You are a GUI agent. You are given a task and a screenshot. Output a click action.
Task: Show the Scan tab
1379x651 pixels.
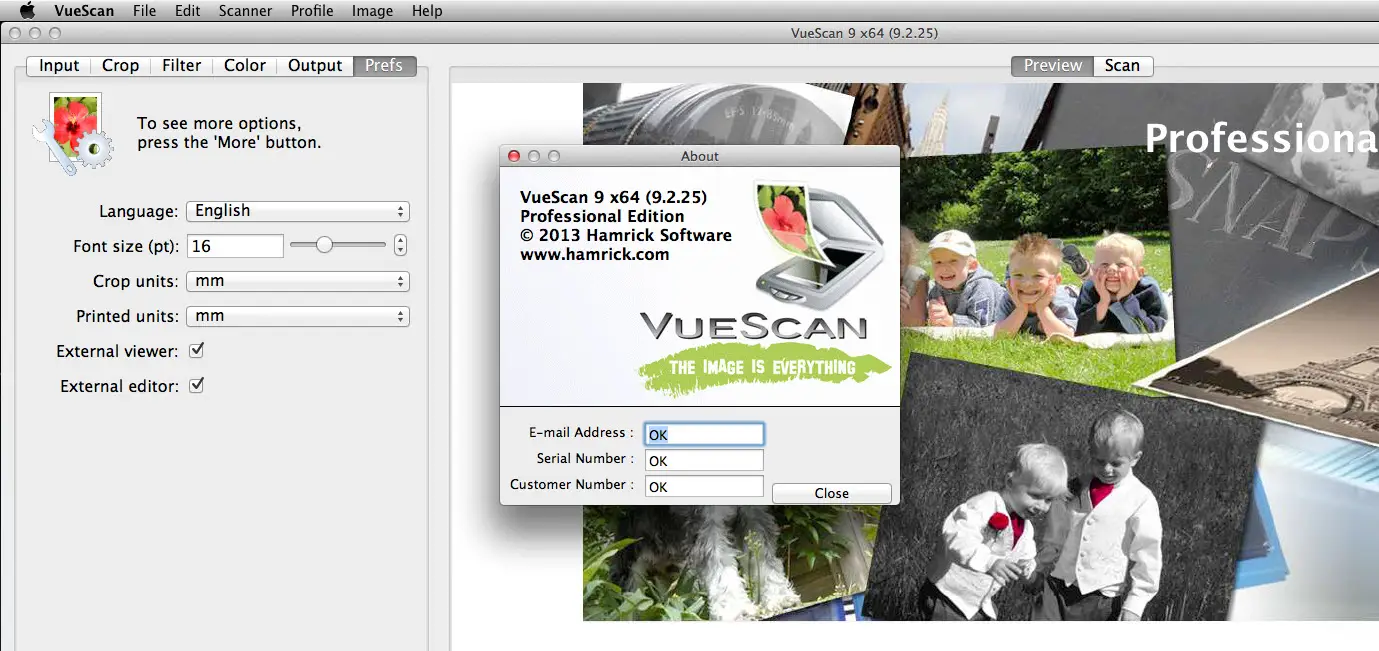click(1122, 66)
